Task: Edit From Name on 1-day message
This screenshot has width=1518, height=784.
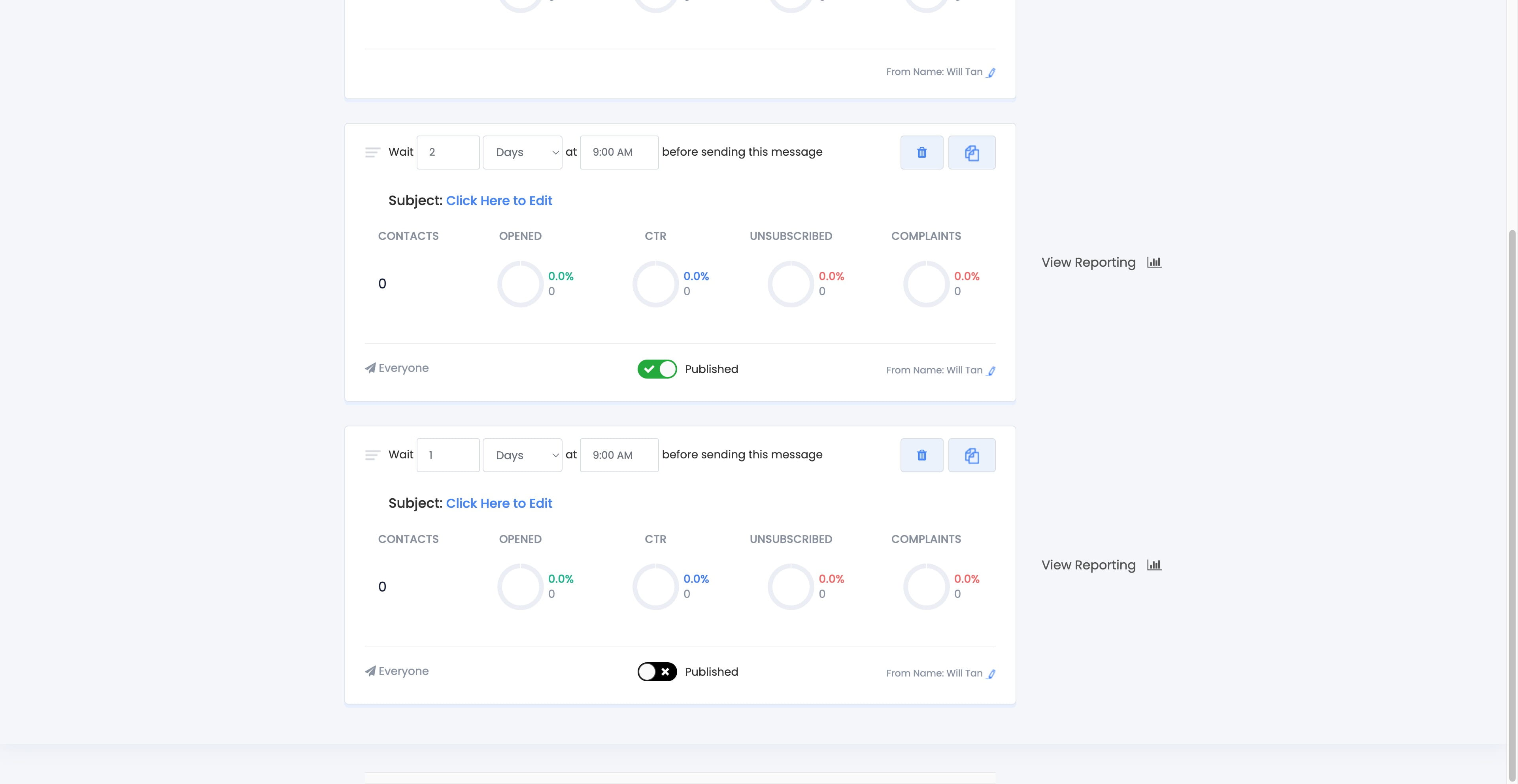Action: 991,673
